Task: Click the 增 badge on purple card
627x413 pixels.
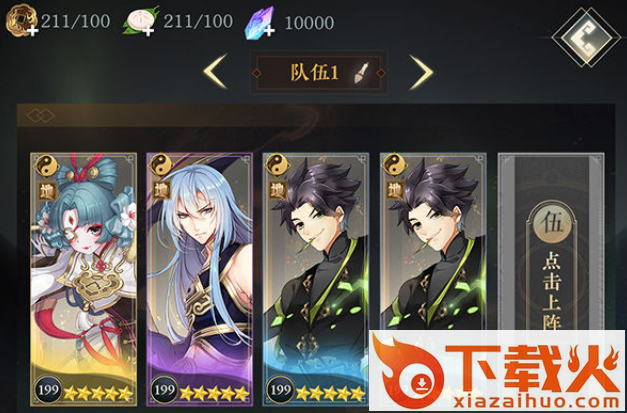Action: [162, 190]
